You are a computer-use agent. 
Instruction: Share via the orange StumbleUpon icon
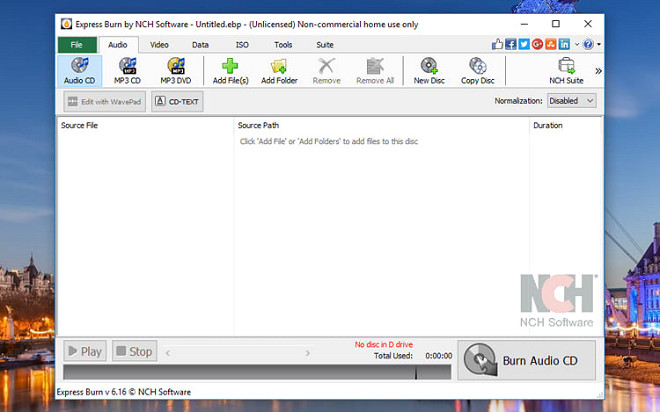pos(551,44)
